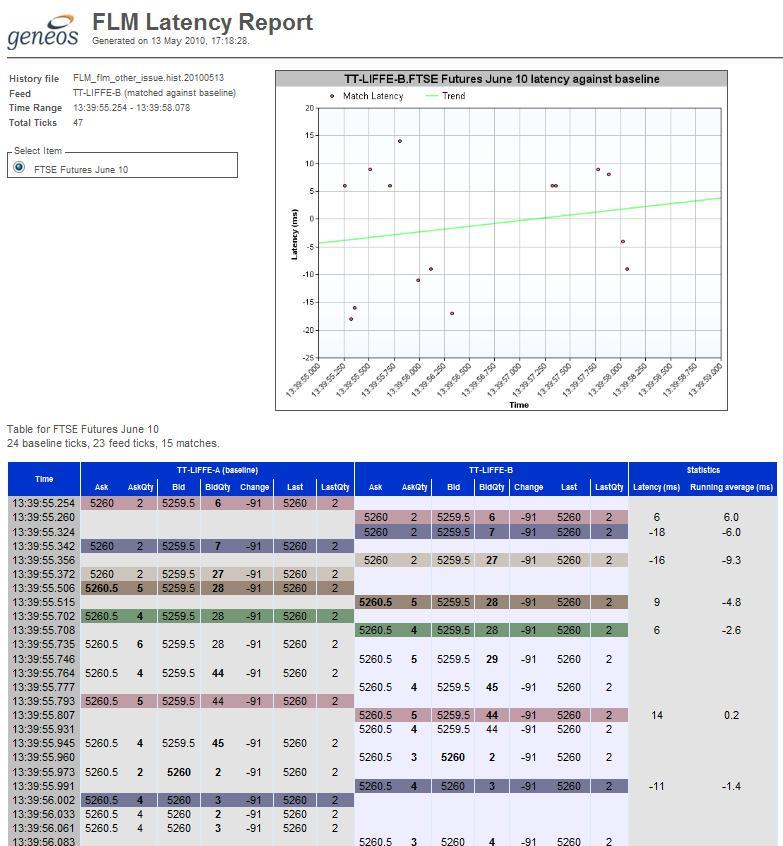783x846 pixels.
Task: Click the latency value -11
Action: [656, 786]
